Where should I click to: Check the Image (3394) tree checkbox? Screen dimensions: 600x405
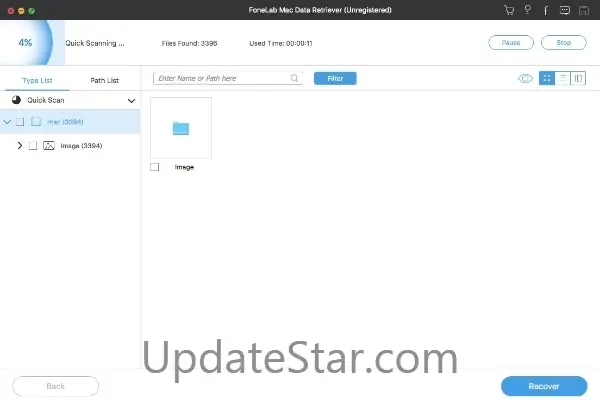coord(33,145)
